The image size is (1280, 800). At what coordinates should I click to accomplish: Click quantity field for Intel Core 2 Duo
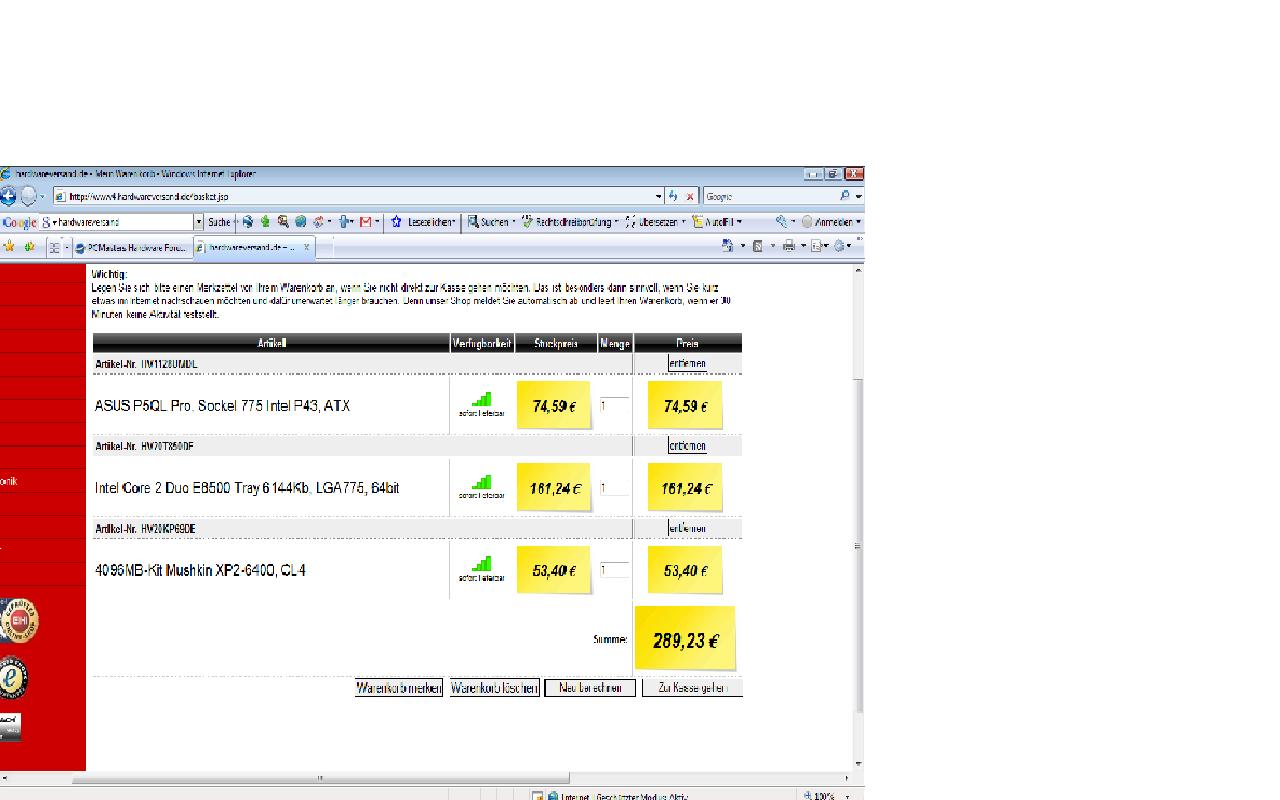point(614,488)
